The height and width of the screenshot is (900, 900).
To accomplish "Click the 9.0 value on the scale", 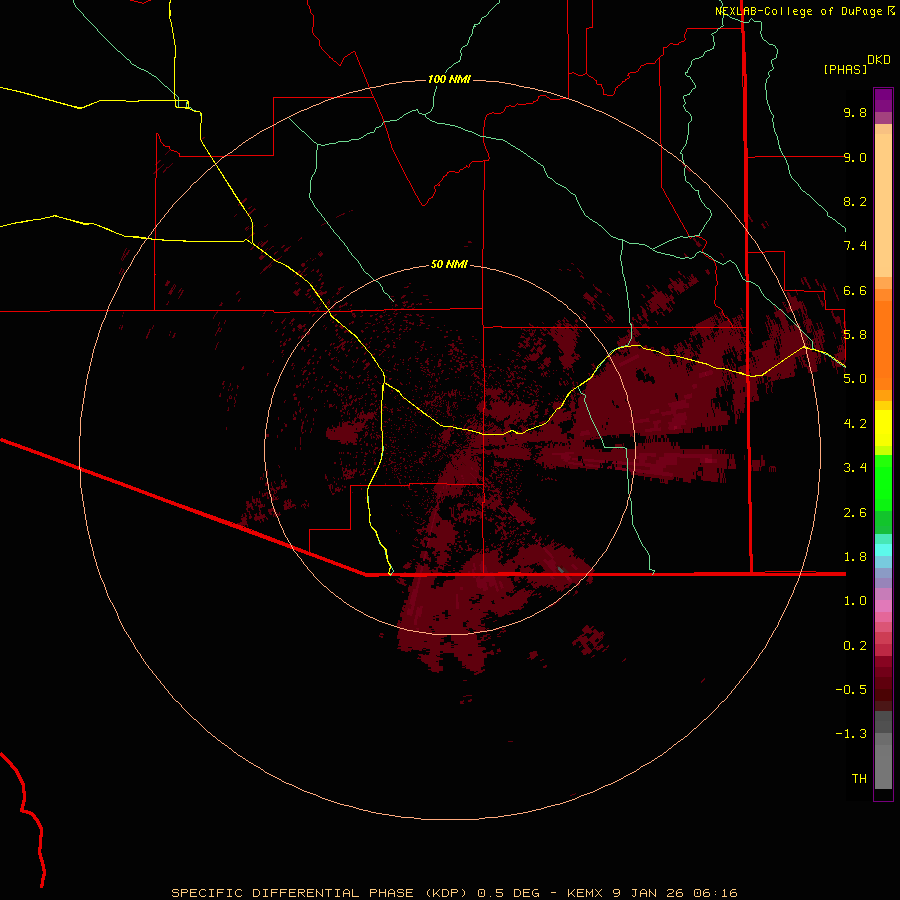I will (x=855, y=157).
